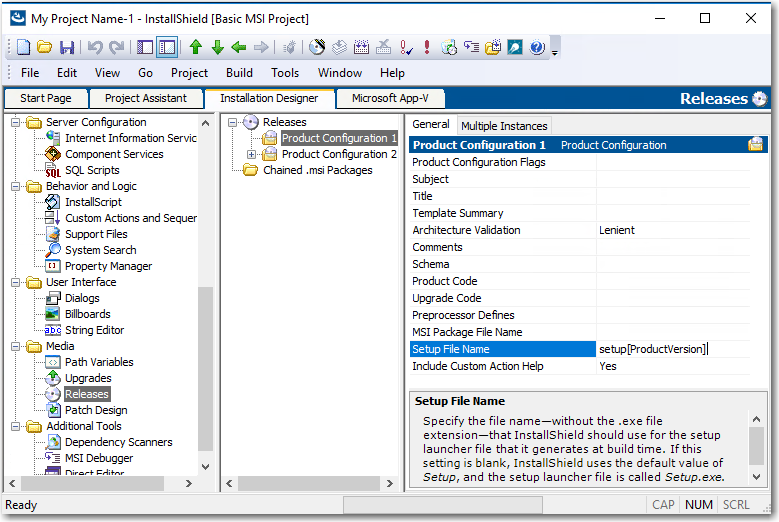Click the New project icon

[24, 47]
